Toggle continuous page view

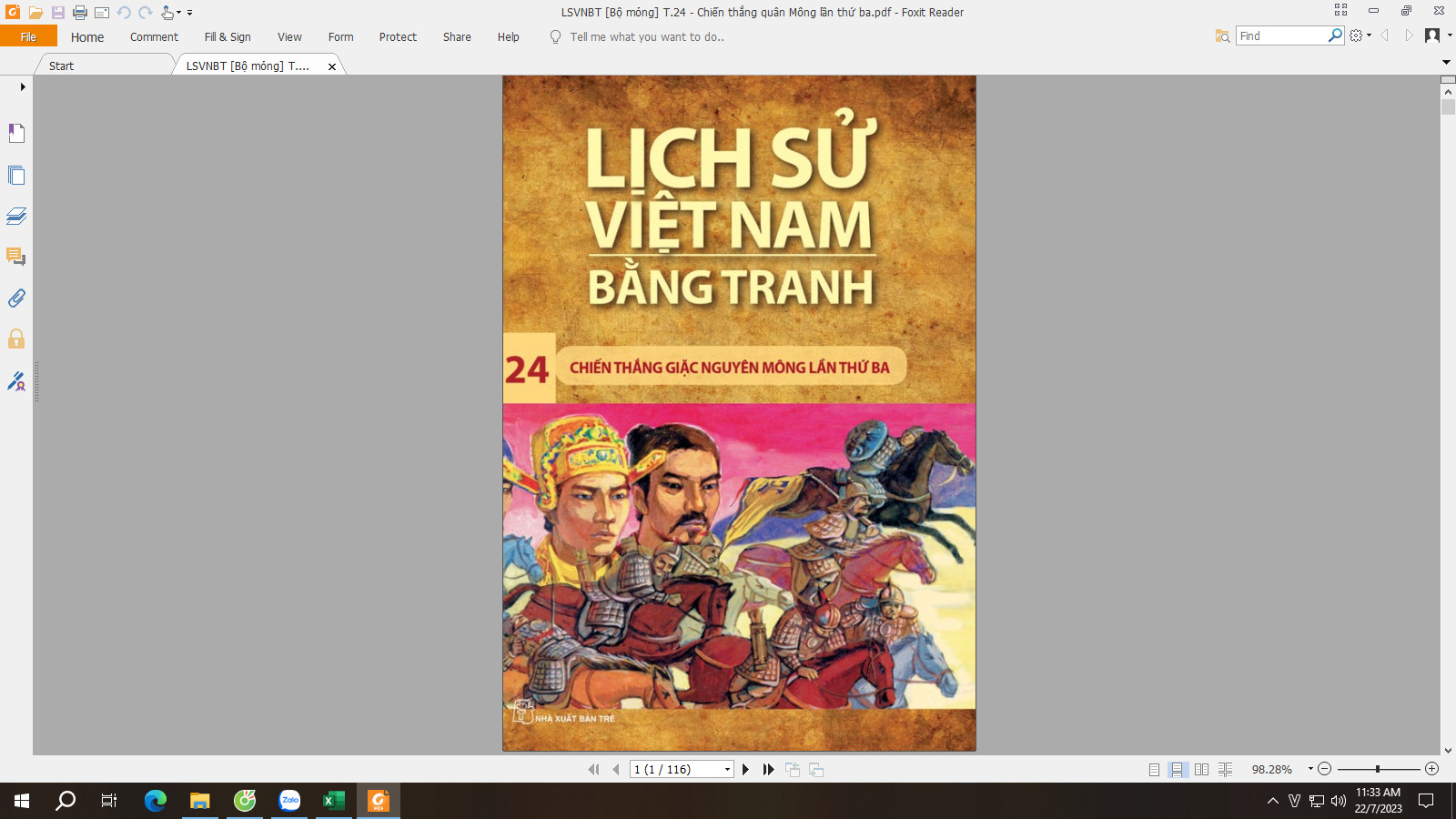(1178, 769)
